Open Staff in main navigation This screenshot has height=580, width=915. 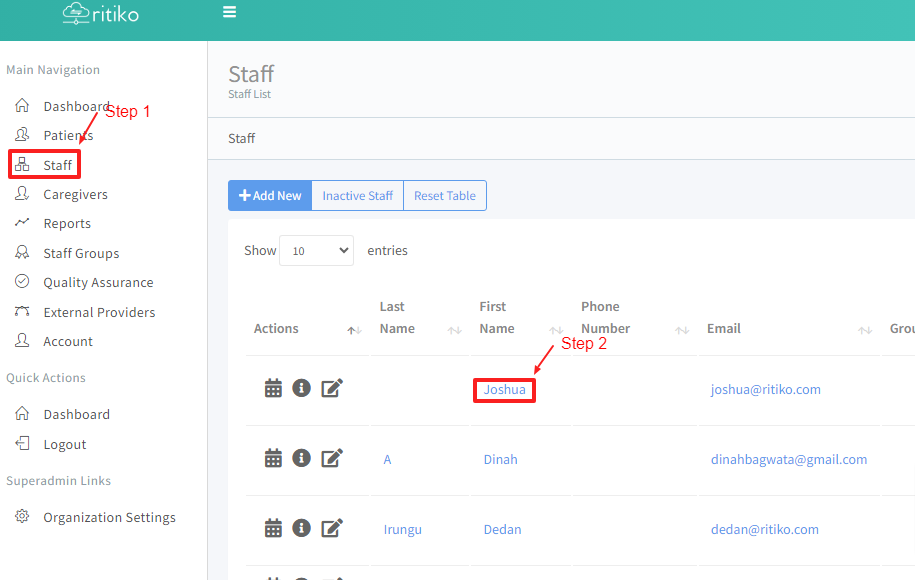57,165
